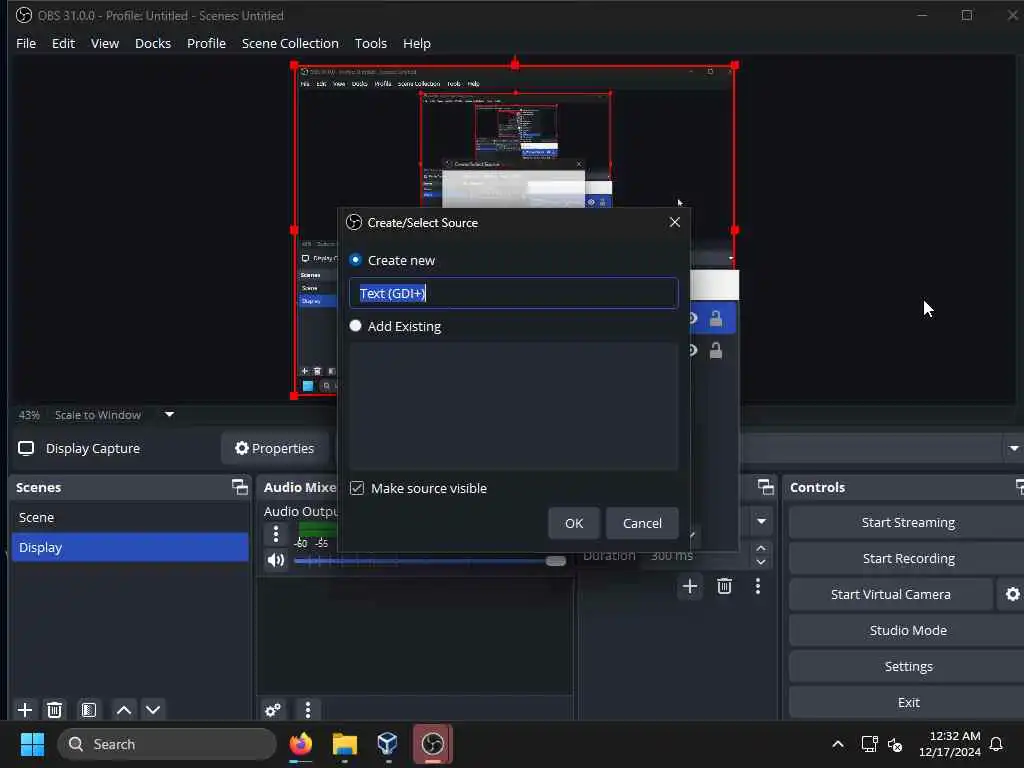Enable Studio Mode
This screenshot has height=768, width=1024.
908,630
